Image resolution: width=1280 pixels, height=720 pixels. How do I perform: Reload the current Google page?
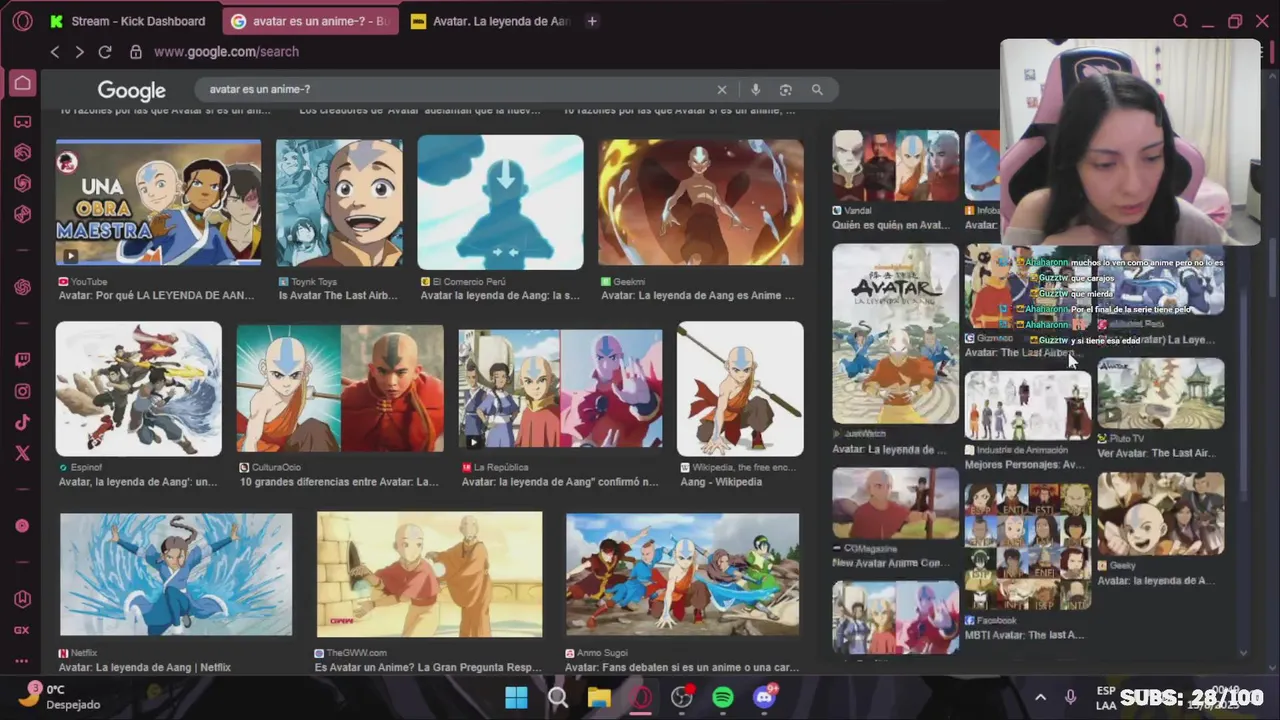(105, 52)
